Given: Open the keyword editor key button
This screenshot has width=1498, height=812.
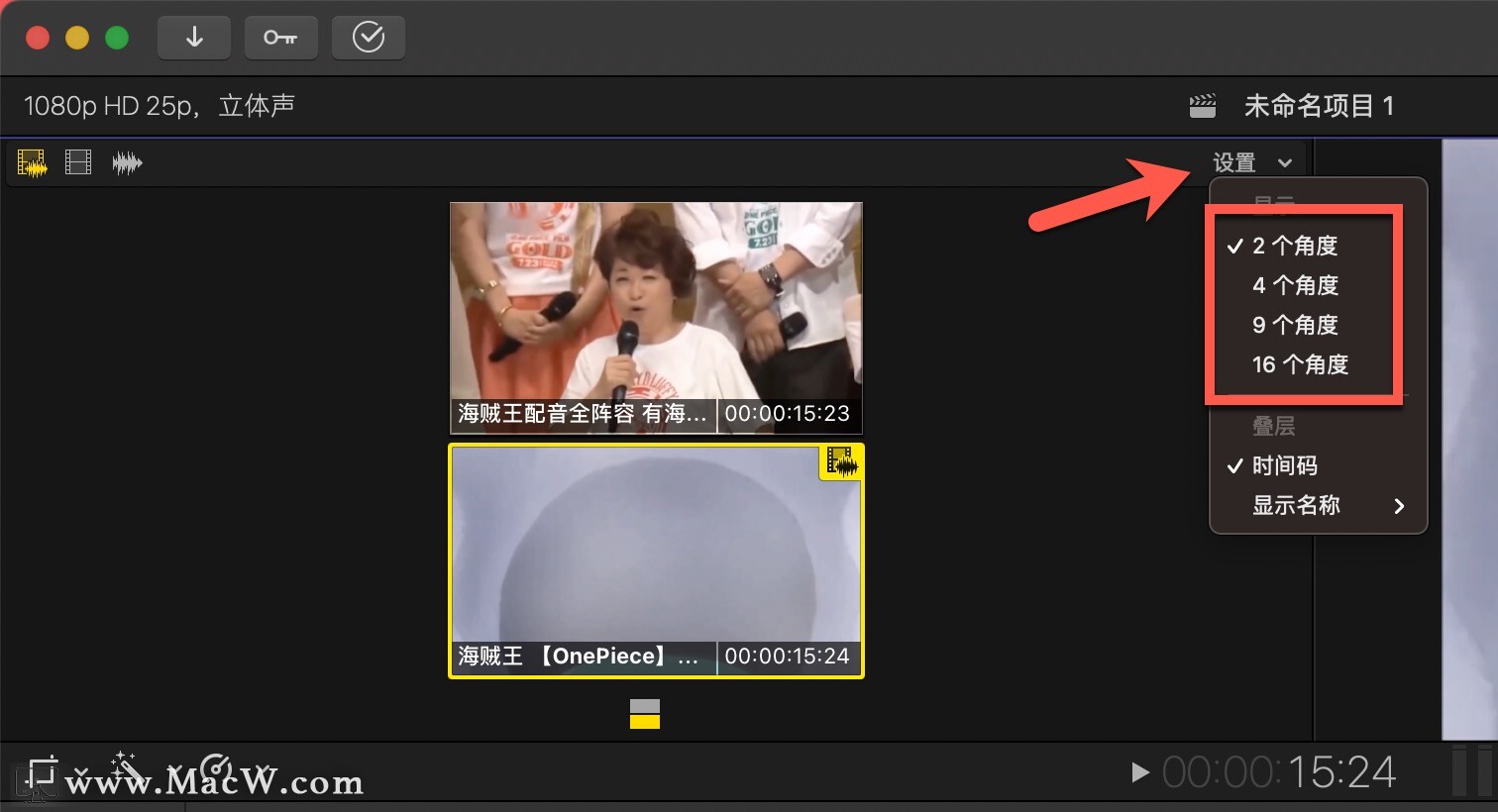Looking at the screenshot, I should tap(280, 38).
